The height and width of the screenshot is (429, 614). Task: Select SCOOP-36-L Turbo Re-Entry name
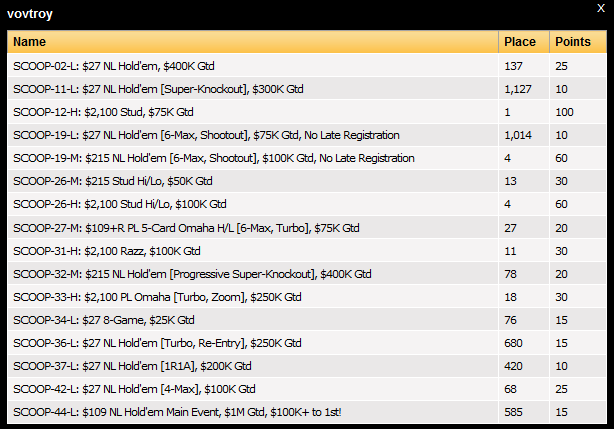coord(157,343)
